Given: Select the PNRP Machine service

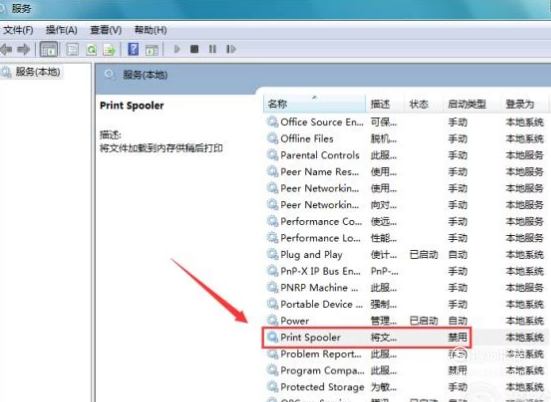Looking at the screenshot, I should 406,287.
